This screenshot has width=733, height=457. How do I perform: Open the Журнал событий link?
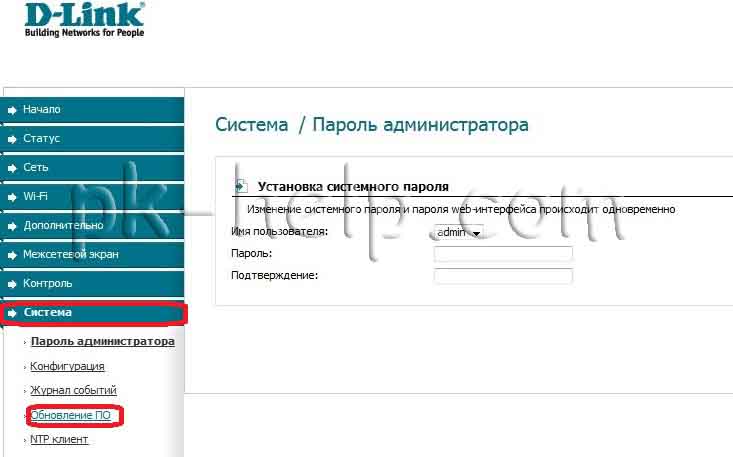(x=73, y=390)
